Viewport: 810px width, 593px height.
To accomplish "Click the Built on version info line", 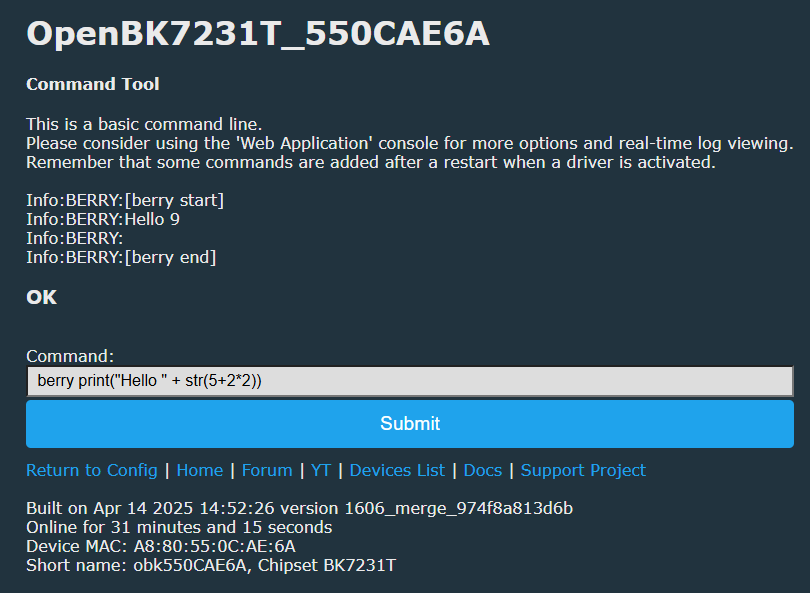I will pos(300,508).
